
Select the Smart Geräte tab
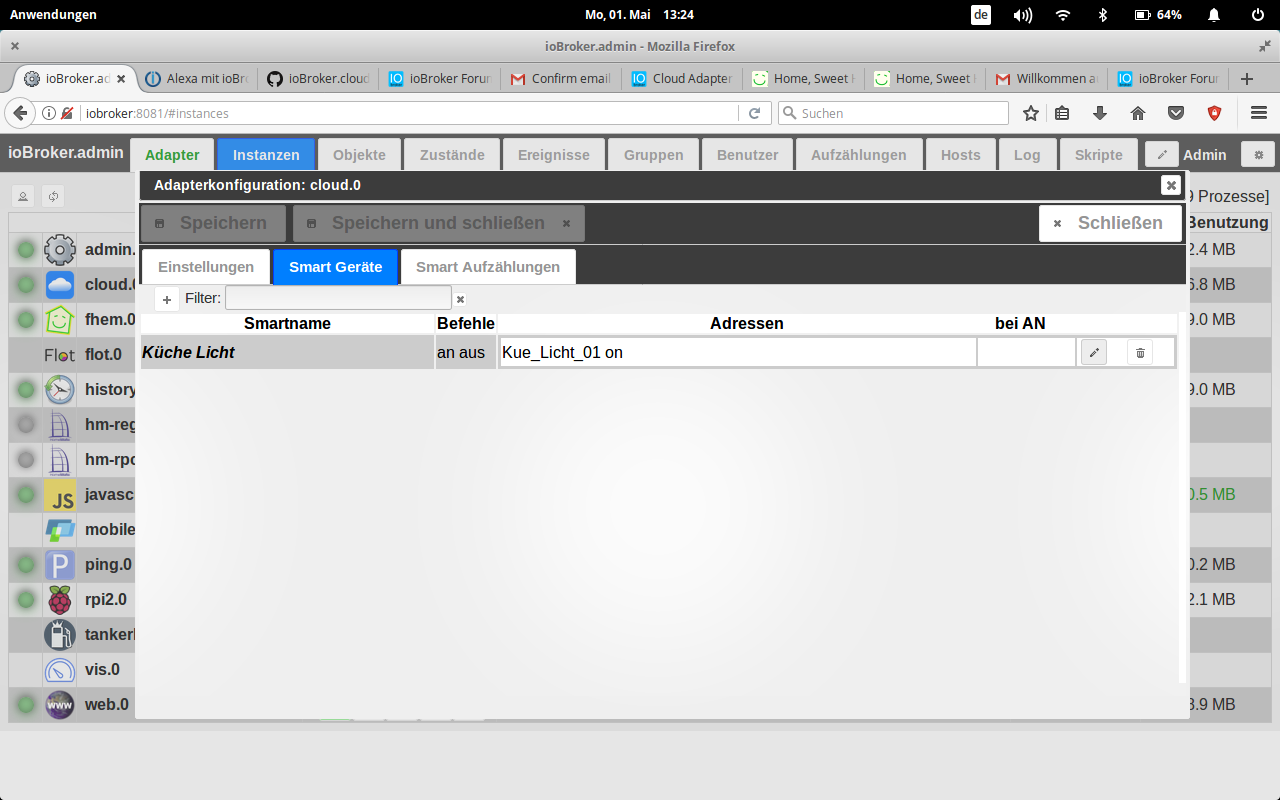pos(336,267)
